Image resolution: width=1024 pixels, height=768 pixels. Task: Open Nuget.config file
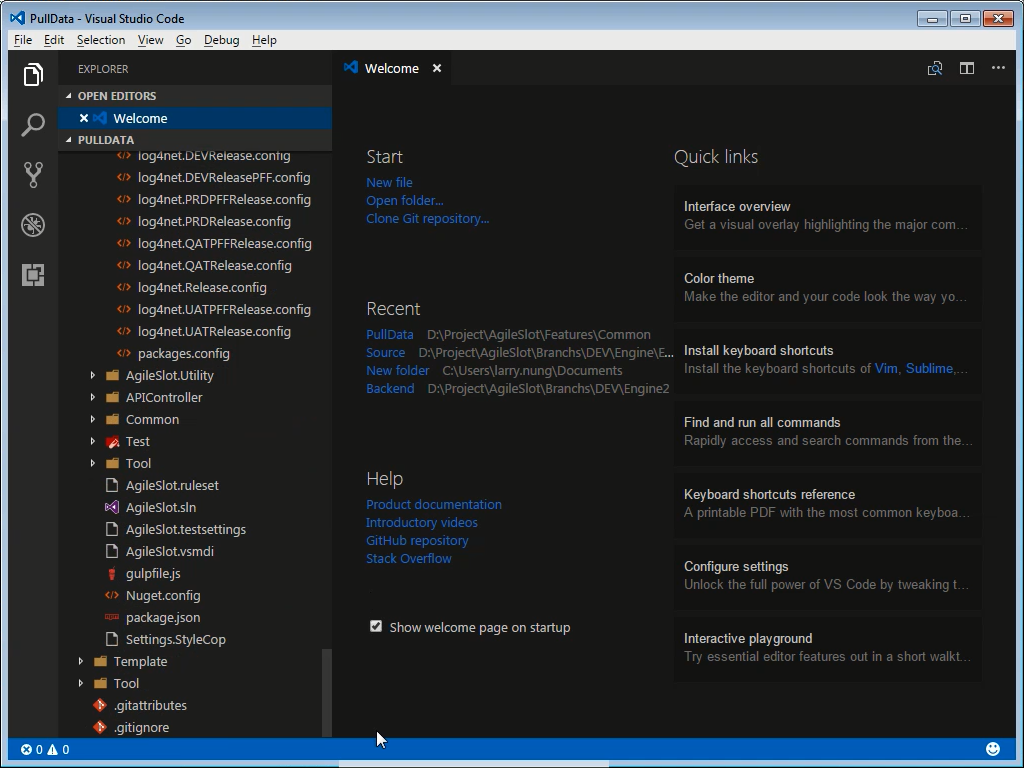click(x=163, y=596)
